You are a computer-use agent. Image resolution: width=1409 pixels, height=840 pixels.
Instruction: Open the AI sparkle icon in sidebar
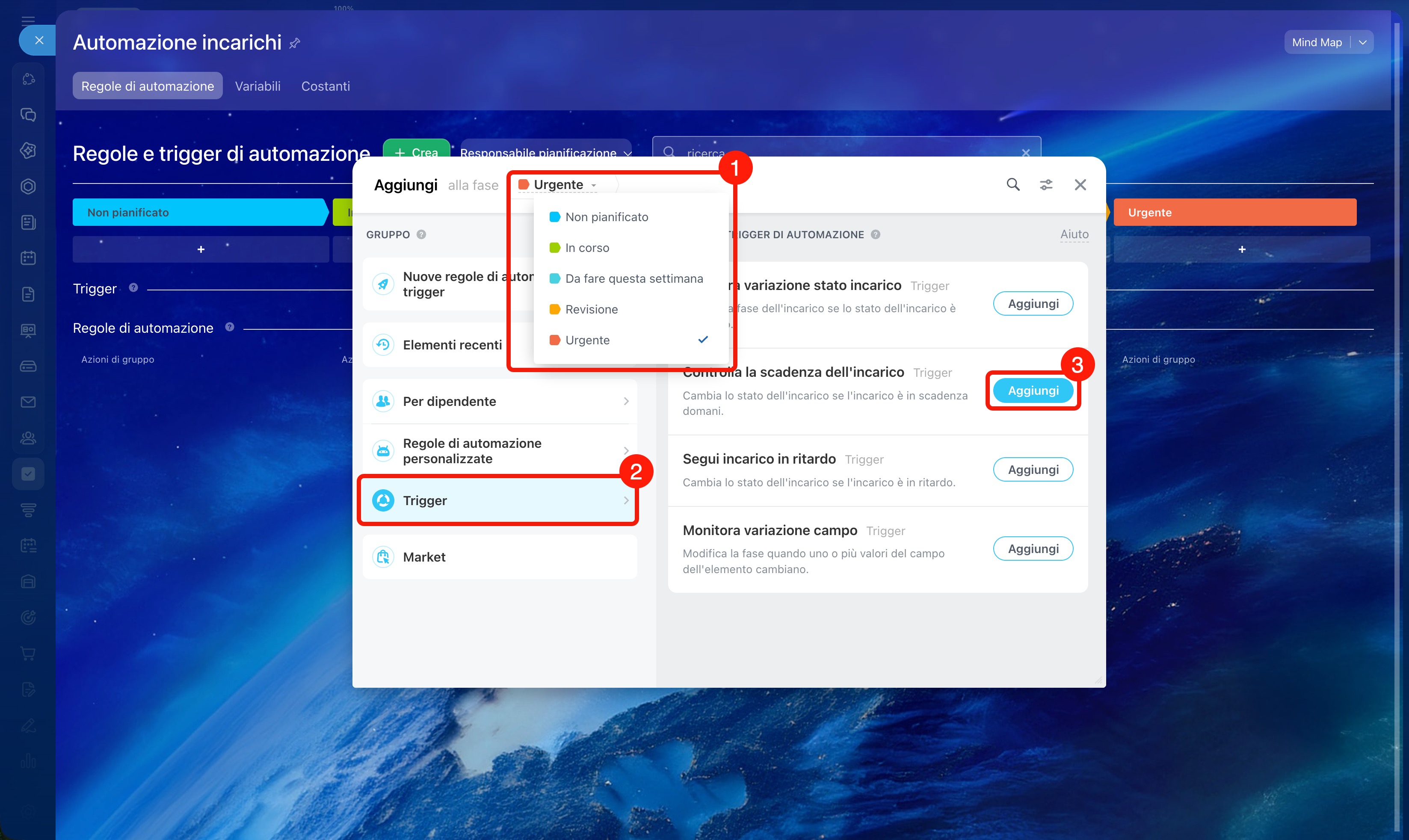[x=28, y=151]
